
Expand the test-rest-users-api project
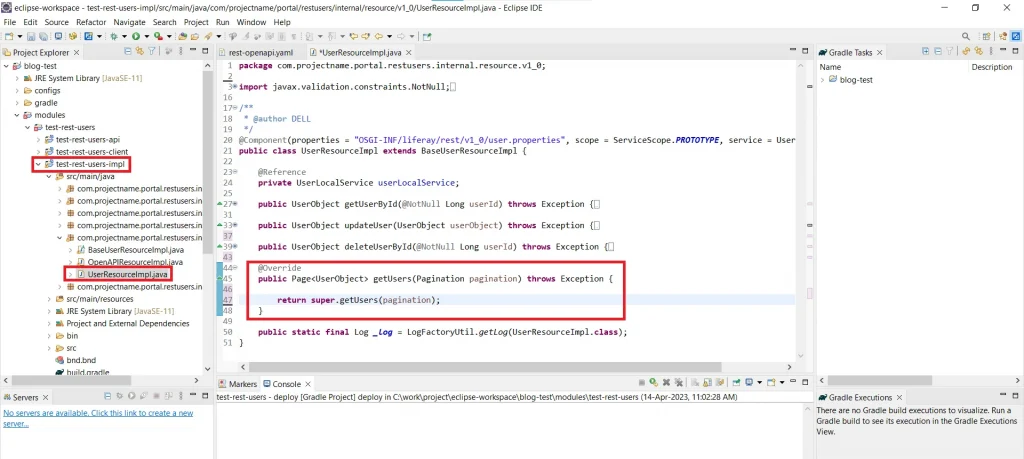(x=39, y=139)
